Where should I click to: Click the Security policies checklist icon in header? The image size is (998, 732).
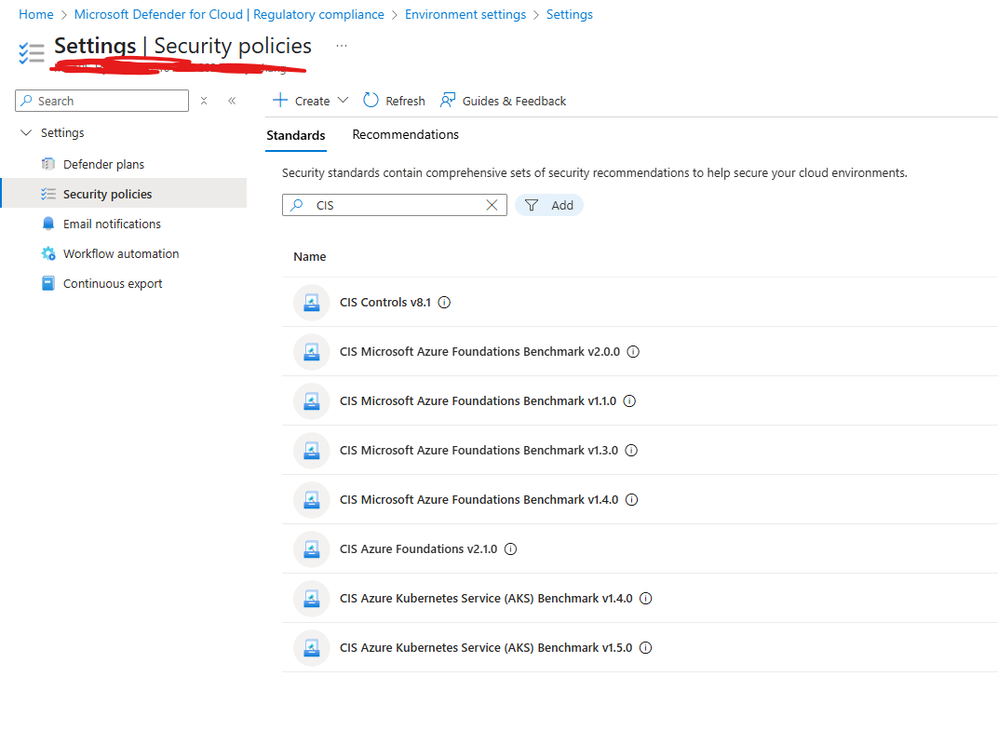pos(31,53)
